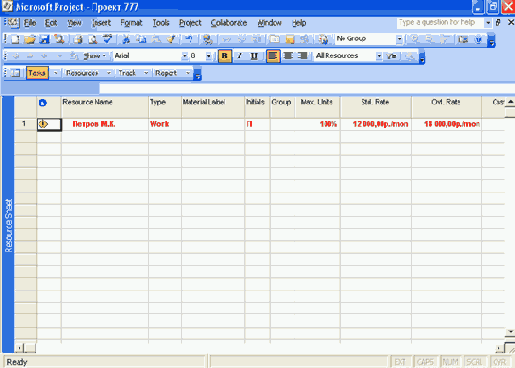This screenshot has height=368, width=515.
Task: Click the Print Preview magnifier icon
Action: click(x=93, y=39)
